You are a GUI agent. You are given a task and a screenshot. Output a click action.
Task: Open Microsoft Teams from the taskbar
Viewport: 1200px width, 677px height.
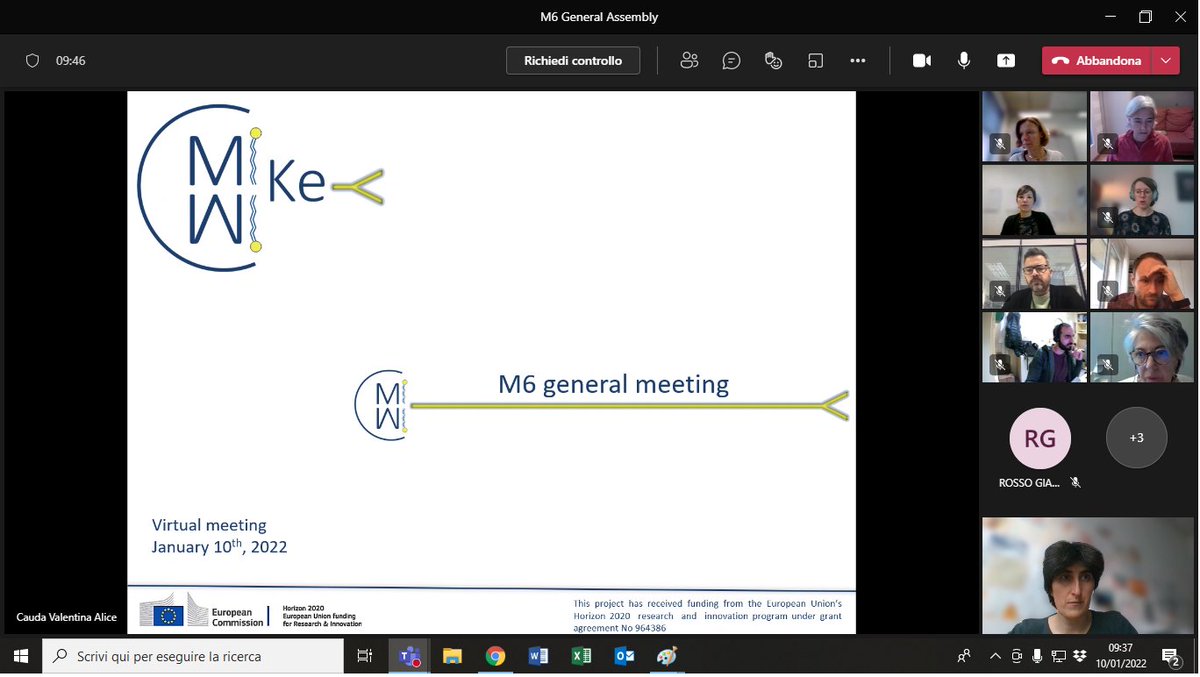(x=409, y=656)
